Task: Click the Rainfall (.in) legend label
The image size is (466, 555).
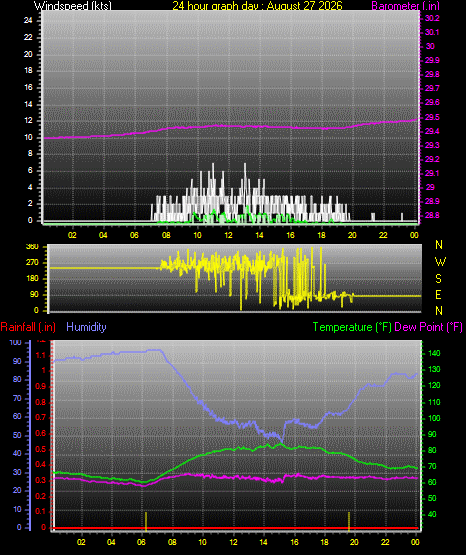Action: coord(28,327)
